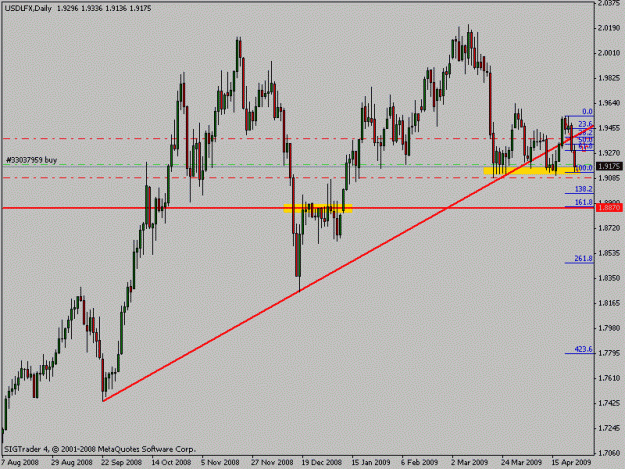Click the 29 Aug 2008 date label
625x469 pixels.
(x=72, y=462)
